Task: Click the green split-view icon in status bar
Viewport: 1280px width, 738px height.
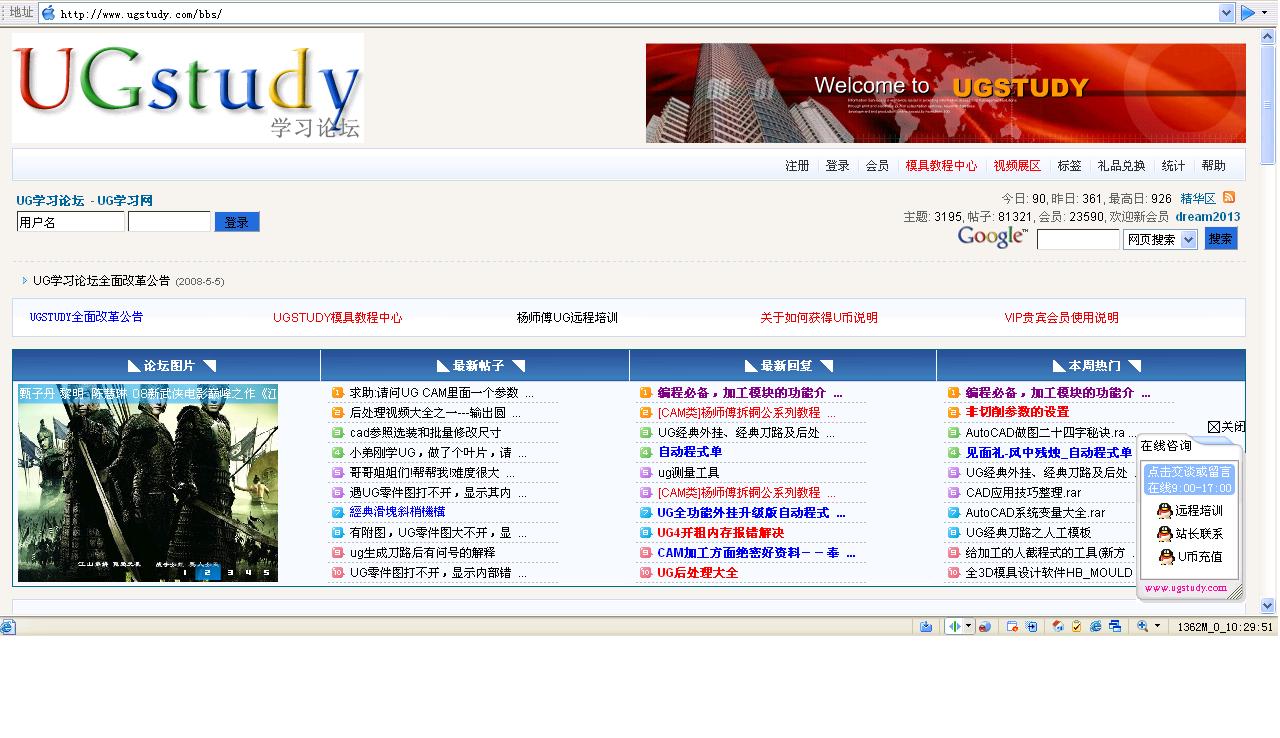Action: [x=955, y=627]
